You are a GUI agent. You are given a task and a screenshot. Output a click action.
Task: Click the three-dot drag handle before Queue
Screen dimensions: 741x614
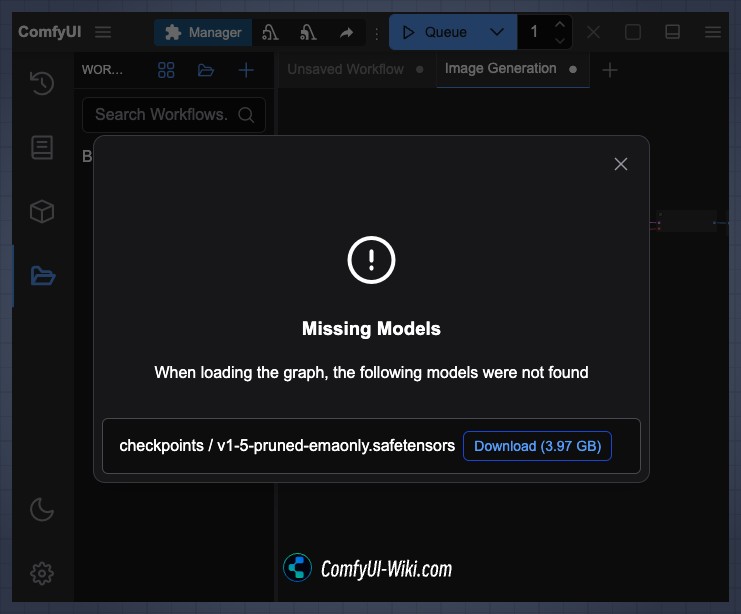point(377,33)
